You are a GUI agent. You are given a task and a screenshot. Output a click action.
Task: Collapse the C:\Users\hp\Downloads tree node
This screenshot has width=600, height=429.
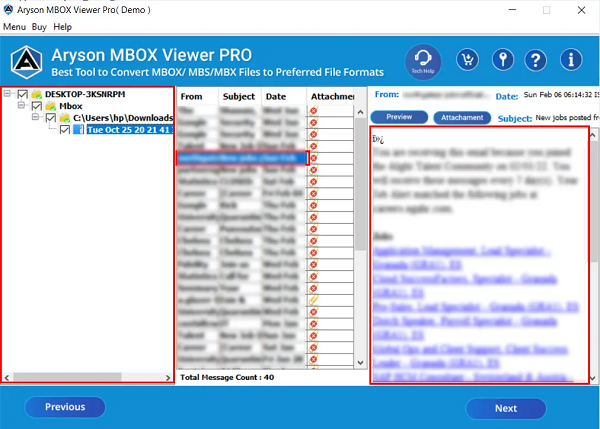pyautogui.click(x=36, y=117)
